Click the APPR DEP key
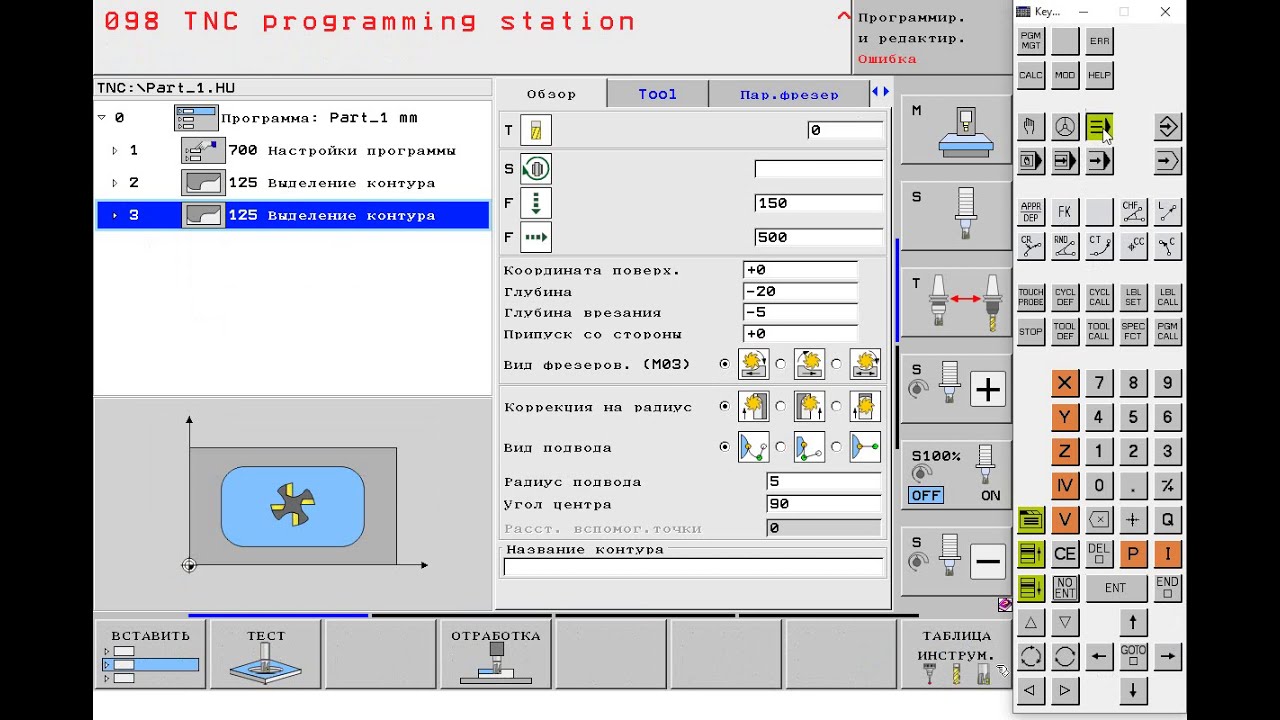Screen dimensions: 1280x720 [x=1031, y=212]
